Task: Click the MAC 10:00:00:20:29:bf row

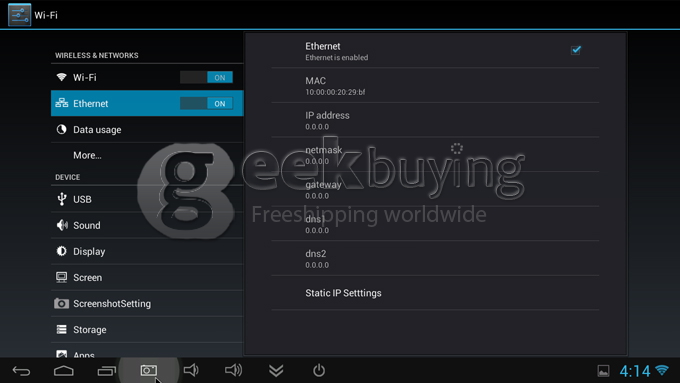Action: click(435, 85)
